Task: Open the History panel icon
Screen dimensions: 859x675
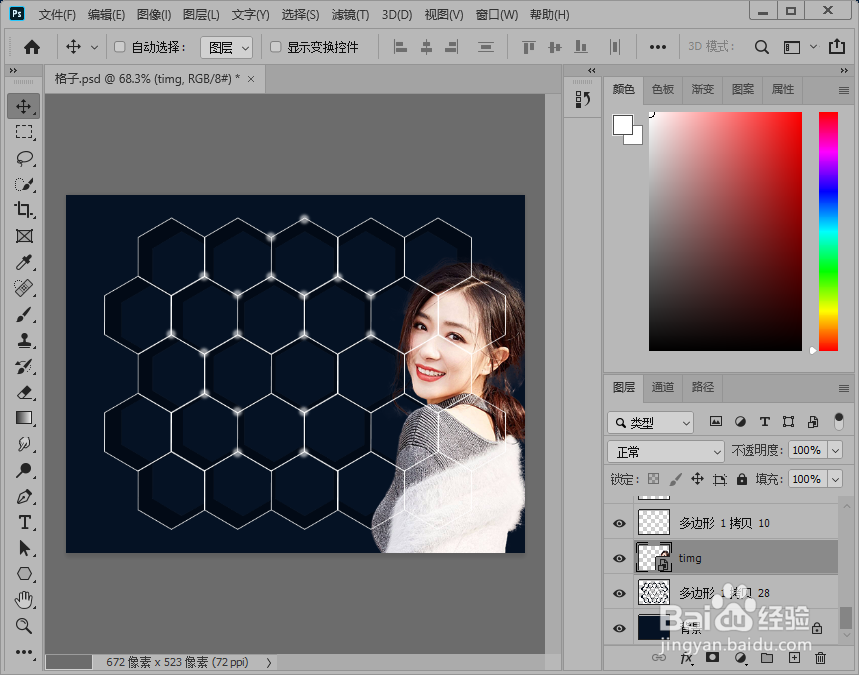Action: coord(582,99)
